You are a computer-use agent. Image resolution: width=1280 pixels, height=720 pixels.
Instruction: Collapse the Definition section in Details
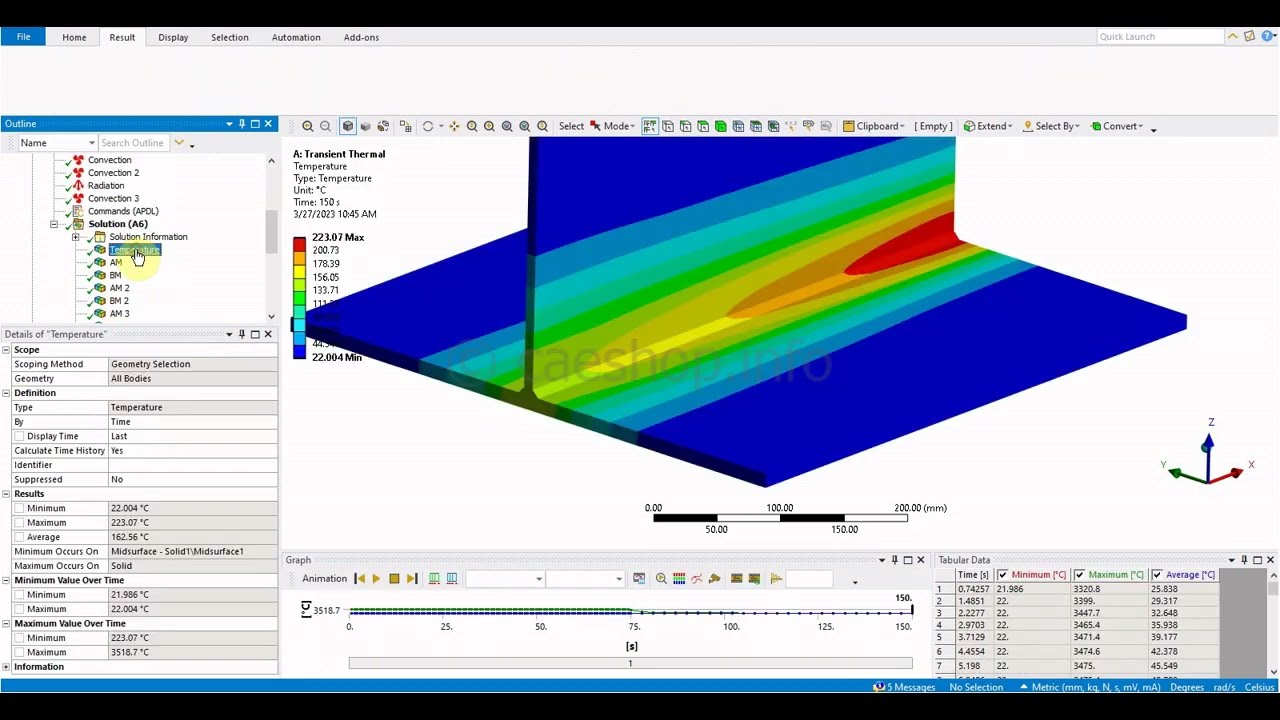[x=6, y=393]
